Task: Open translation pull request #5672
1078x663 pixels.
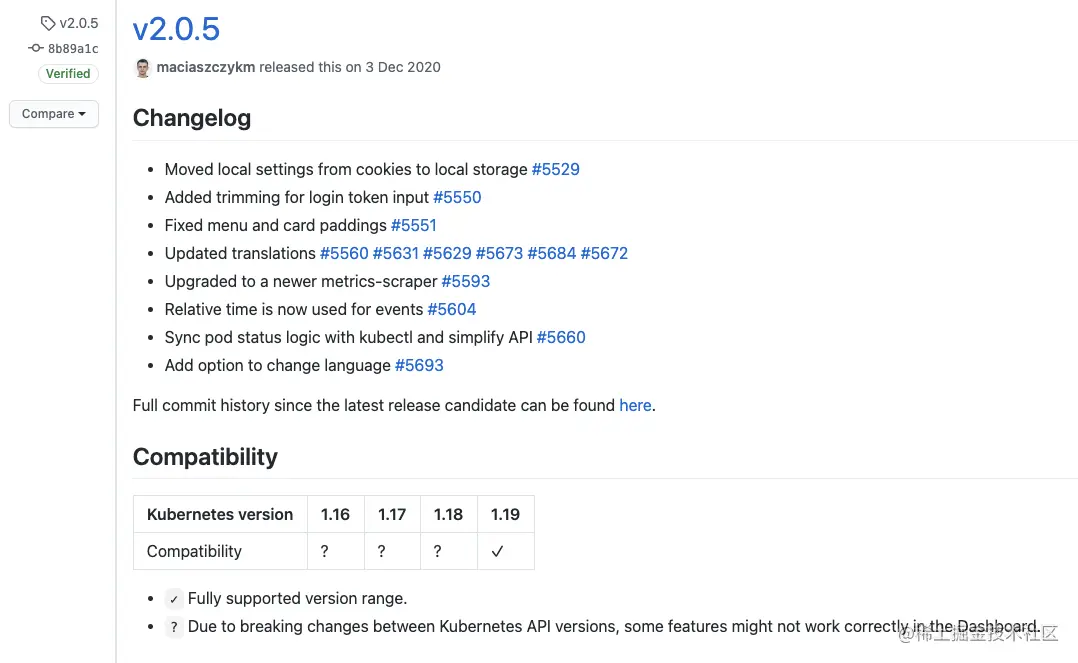Action: [604, 254]
